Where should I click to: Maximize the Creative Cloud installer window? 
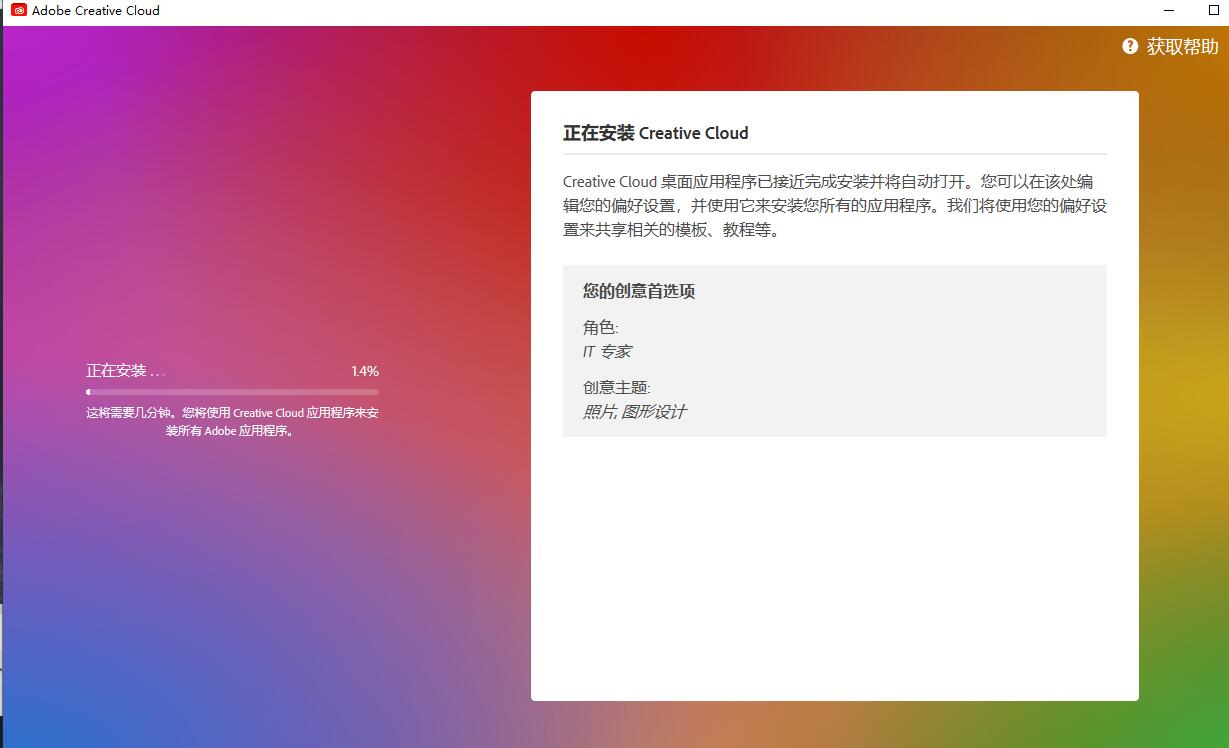(1214, 10)
